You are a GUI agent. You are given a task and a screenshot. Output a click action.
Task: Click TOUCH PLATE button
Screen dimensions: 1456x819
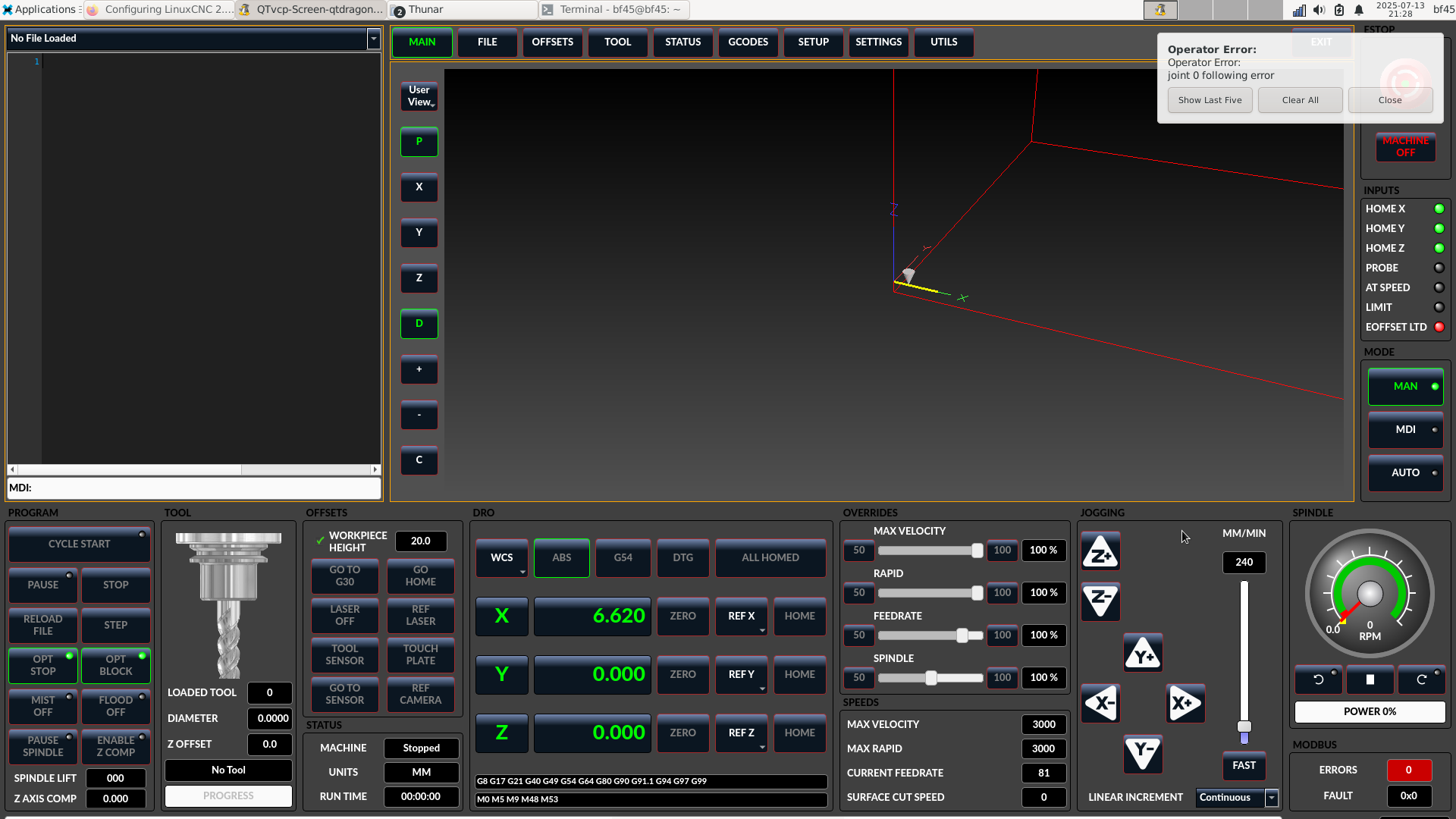[x=421, y=655]
